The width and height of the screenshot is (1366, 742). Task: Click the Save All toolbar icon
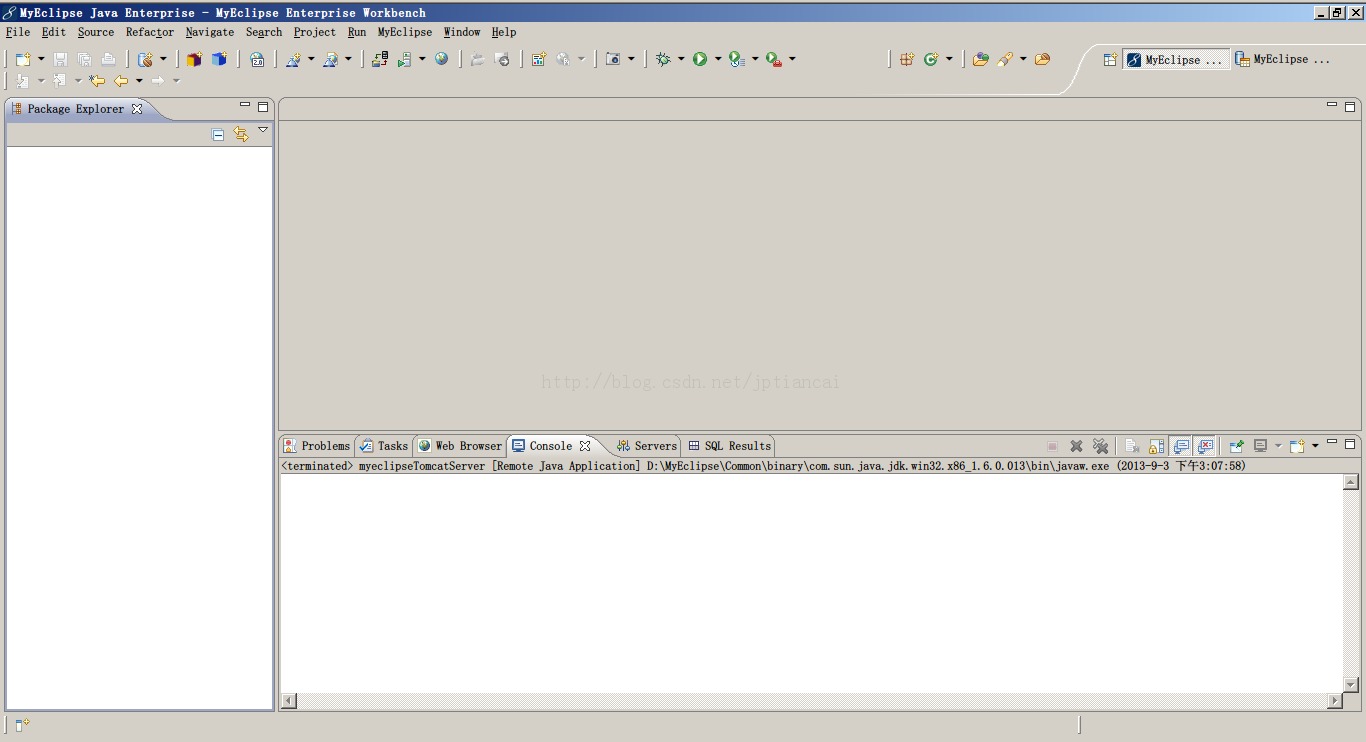(x=84, y=59)
